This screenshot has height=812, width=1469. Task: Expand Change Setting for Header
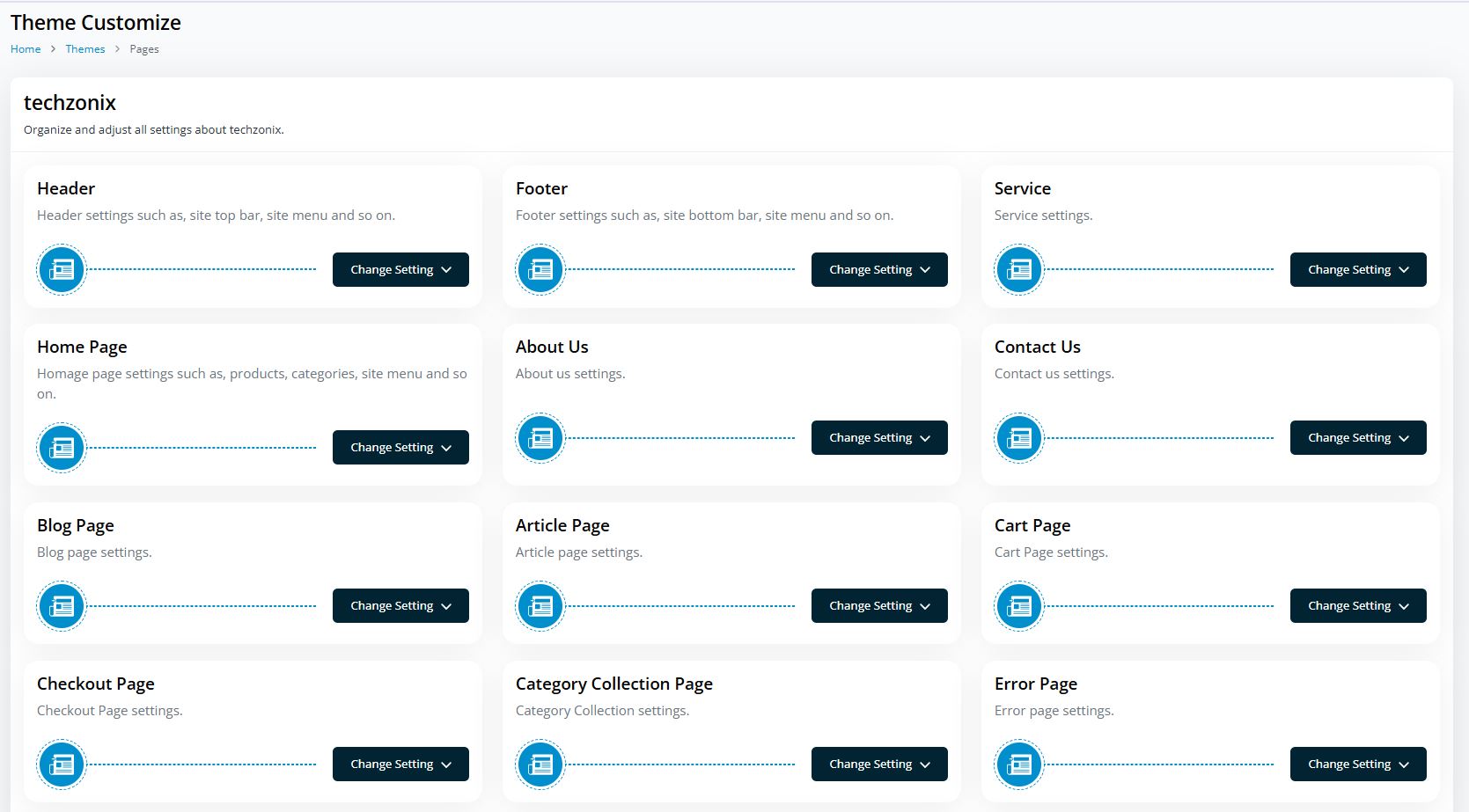pyautogui.click(x=400, y=269)
